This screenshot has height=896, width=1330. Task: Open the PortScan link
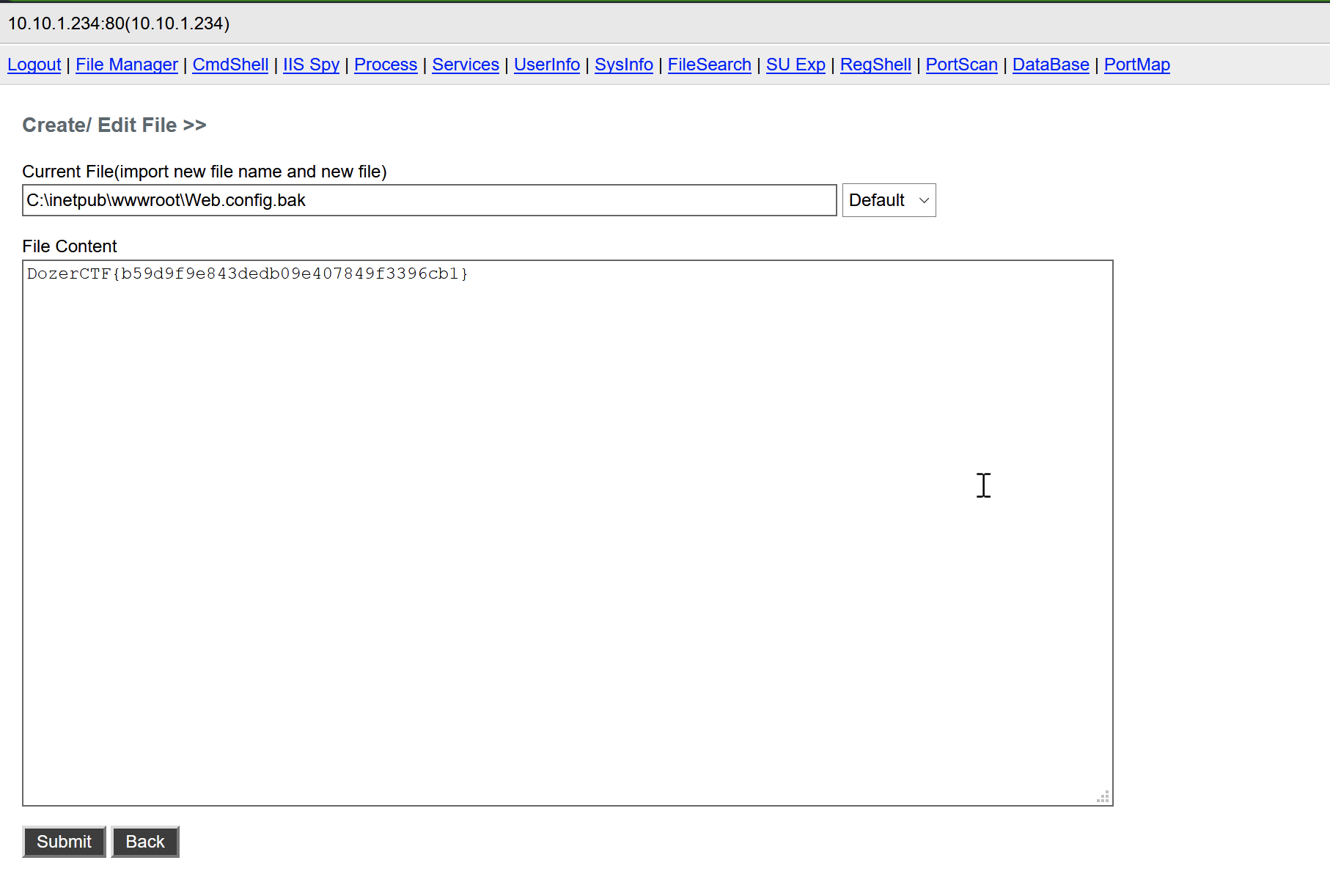962,65
